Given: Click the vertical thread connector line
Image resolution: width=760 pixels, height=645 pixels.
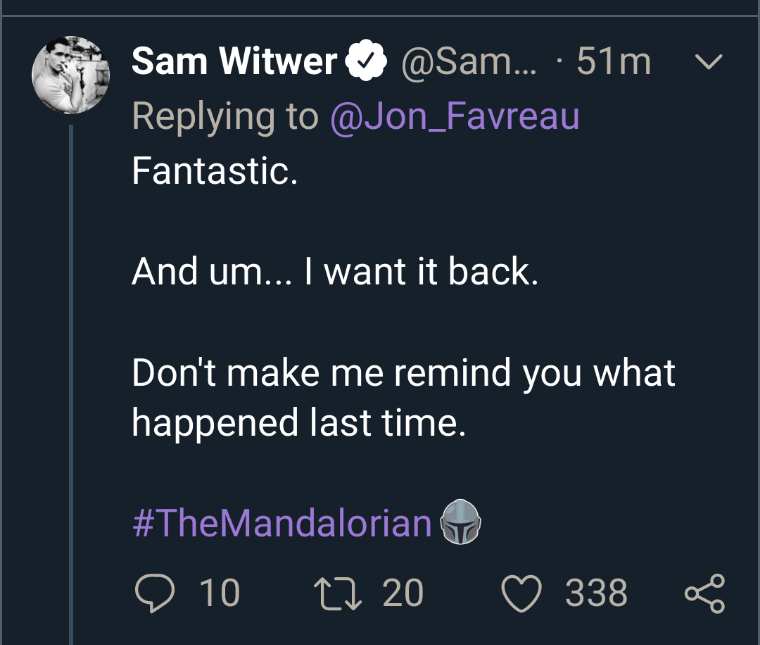Looking at the screenshot, I should click(71, 385).
